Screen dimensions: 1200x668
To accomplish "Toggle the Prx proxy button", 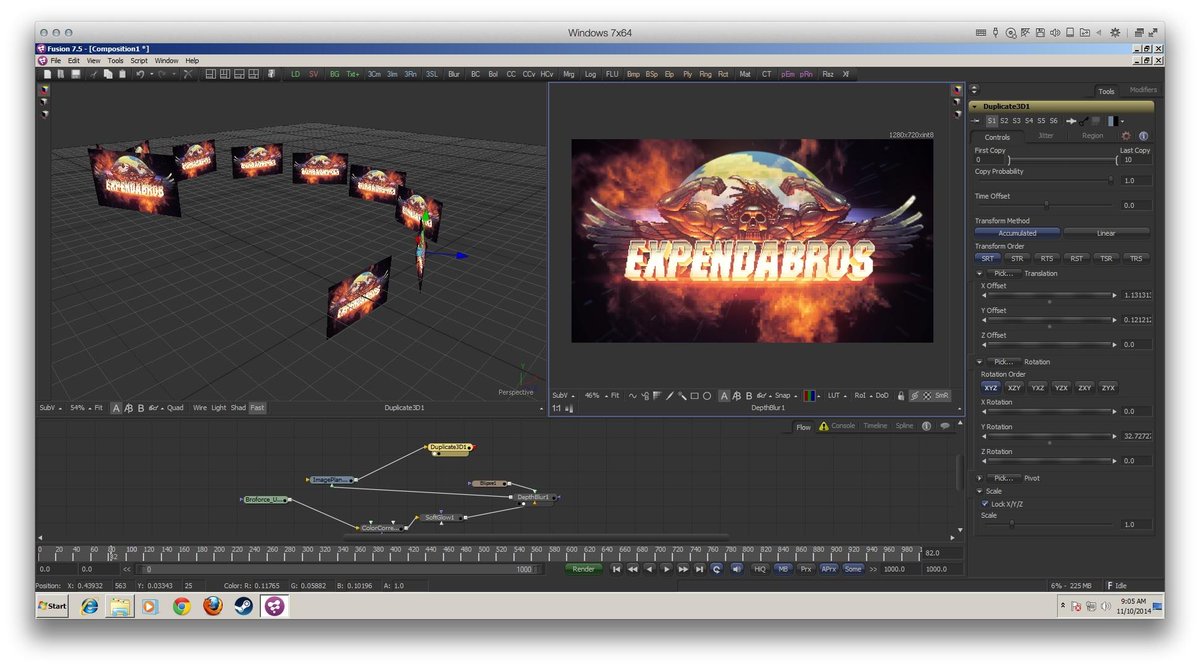I will pyautogui.click(x=806, y=569).
